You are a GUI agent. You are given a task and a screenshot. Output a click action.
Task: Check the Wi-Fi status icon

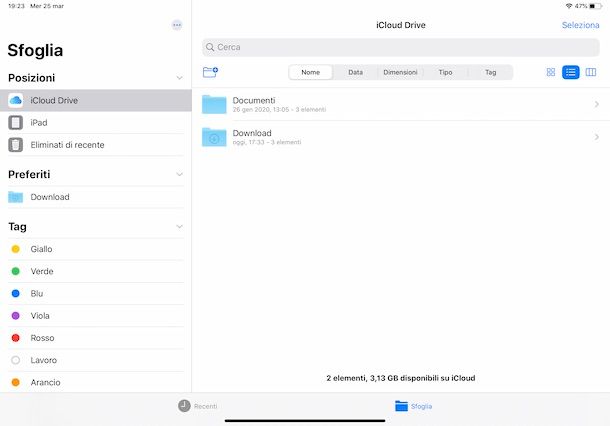click(x=569, y=6)
